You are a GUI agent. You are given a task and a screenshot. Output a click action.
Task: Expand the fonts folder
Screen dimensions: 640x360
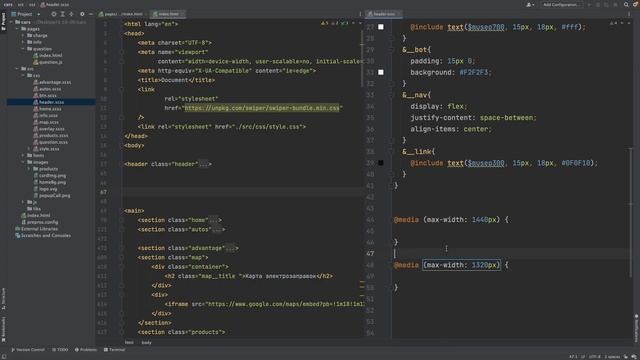[23, 156]
